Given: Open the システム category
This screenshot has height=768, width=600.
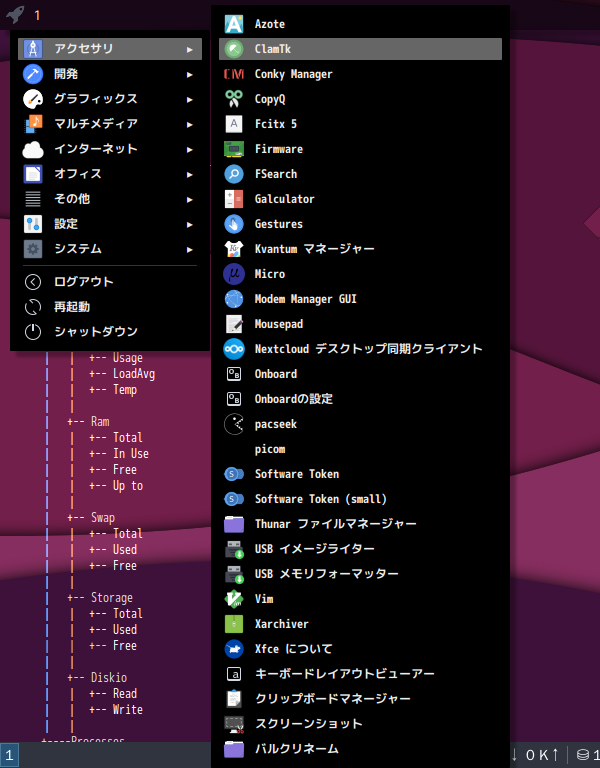Looking at the screenshot, I should [110, 249].
